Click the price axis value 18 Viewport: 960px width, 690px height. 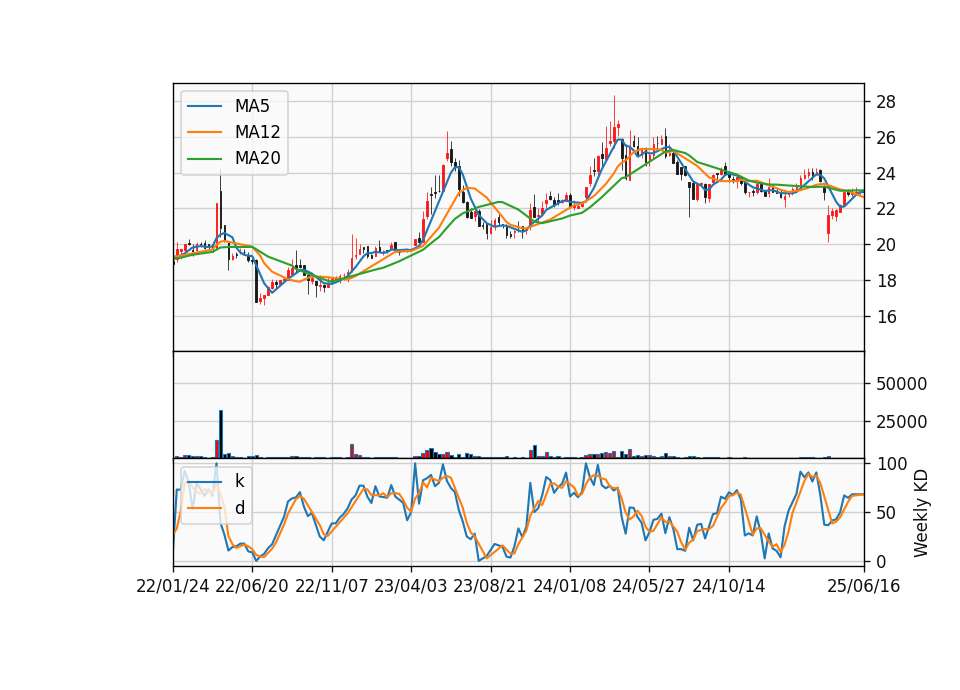pos(886,281)
